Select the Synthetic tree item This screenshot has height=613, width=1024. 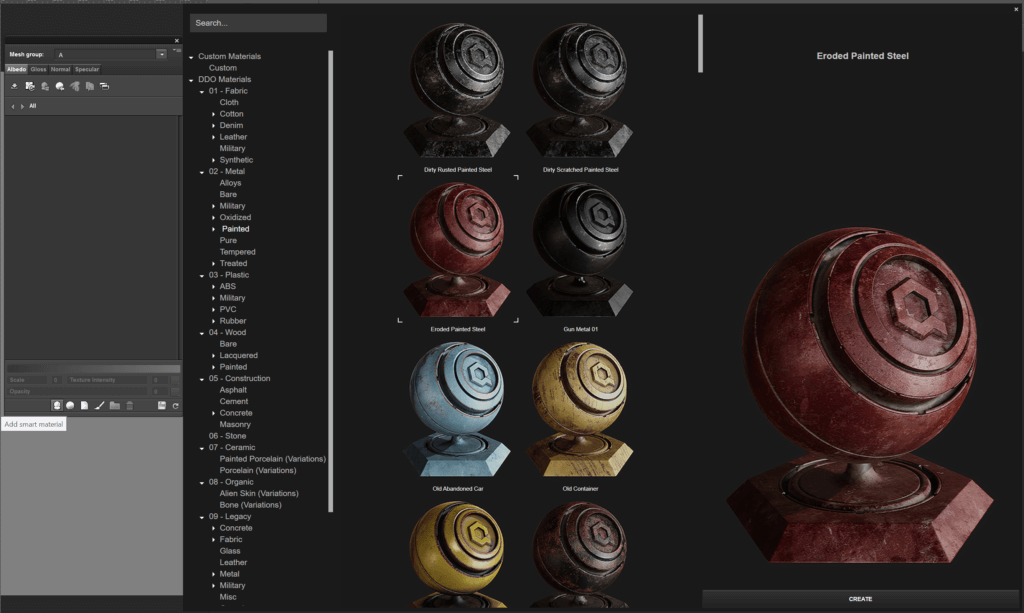point(236,160)
